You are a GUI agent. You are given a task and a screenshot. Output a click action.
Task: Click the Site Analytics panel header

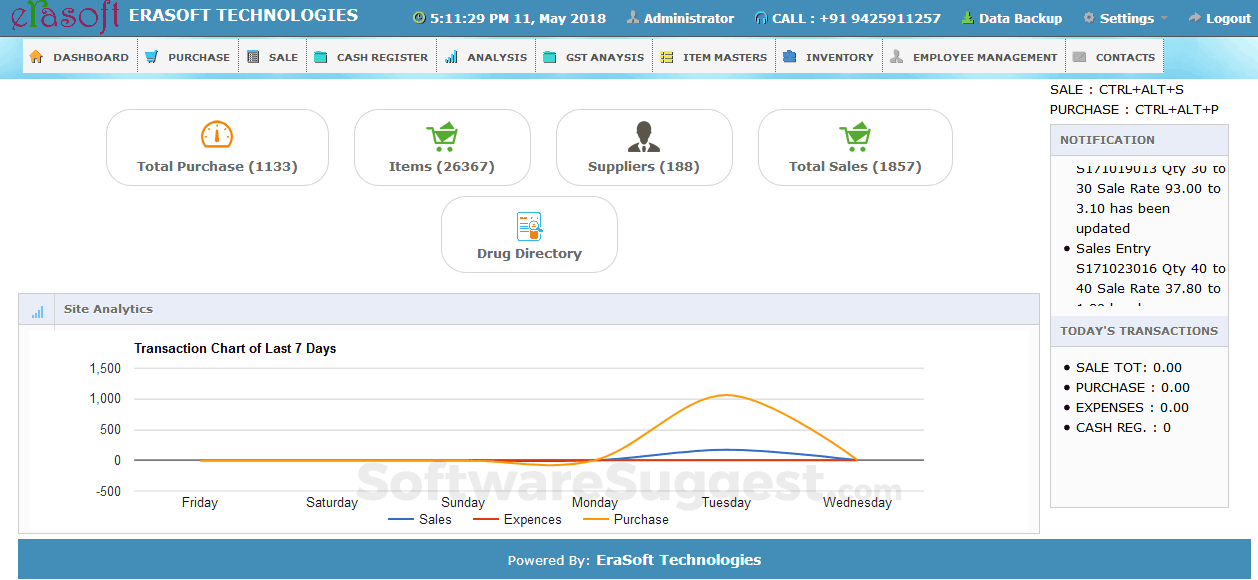tap(529, 309)
